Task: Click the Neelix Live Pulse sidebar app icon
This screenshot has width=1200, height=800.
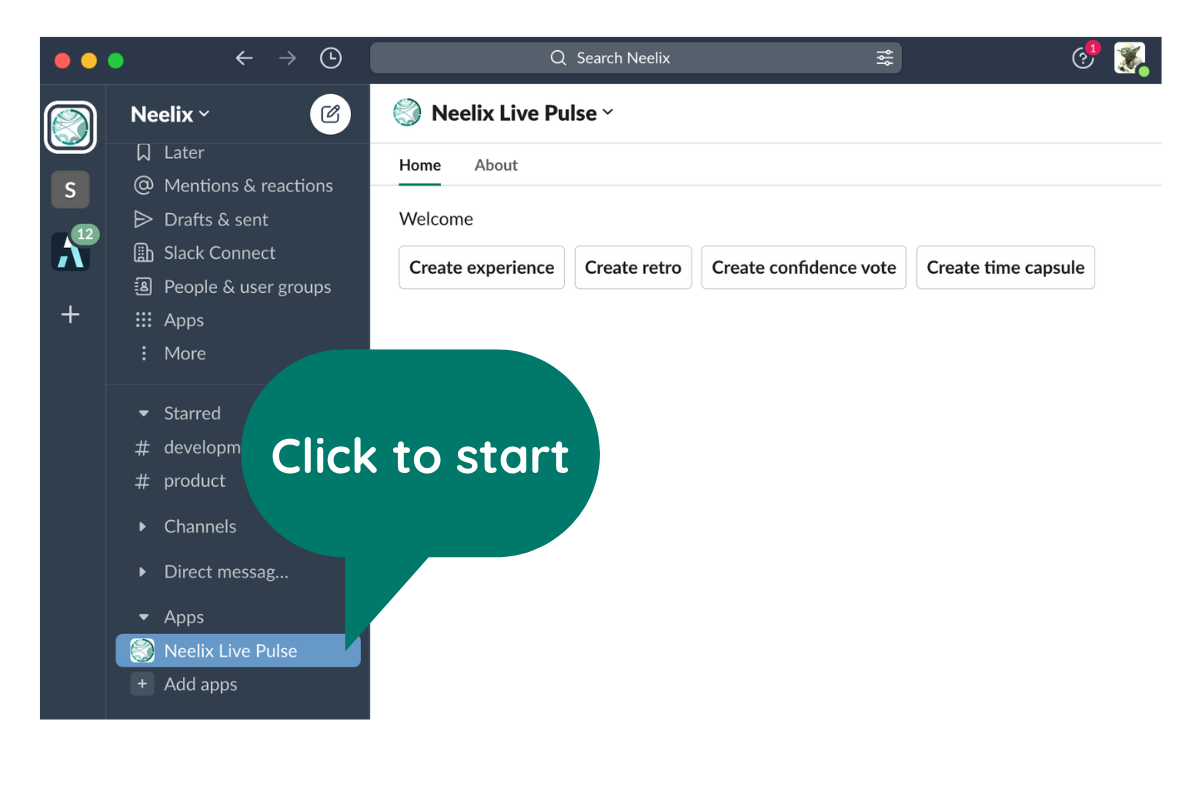Action: (143, 651)
